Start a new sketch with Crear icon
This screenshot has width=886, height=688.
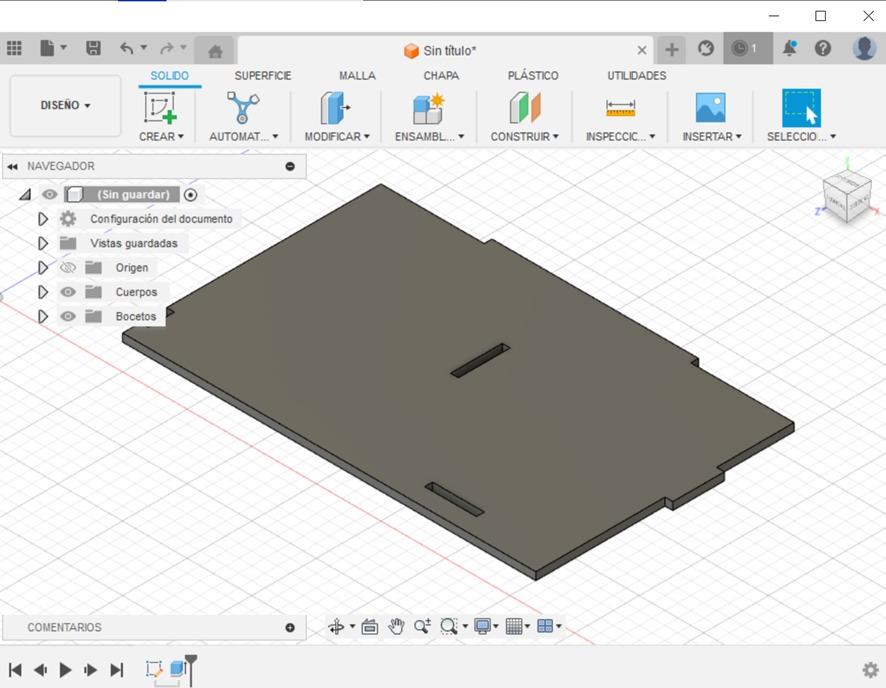[x=160, y=107]
